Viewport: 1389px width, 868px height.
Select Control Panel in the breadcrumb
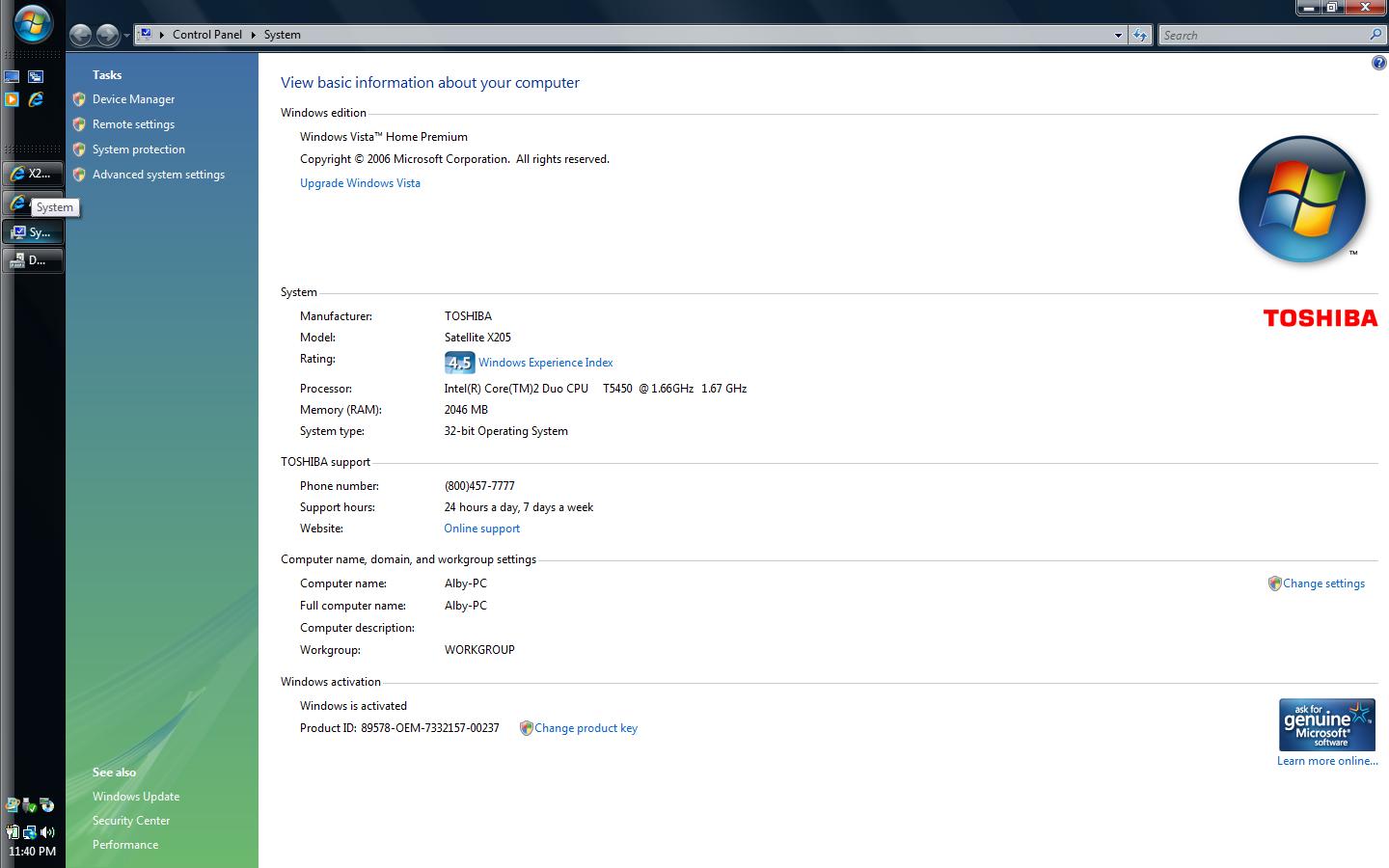point(207,35)
